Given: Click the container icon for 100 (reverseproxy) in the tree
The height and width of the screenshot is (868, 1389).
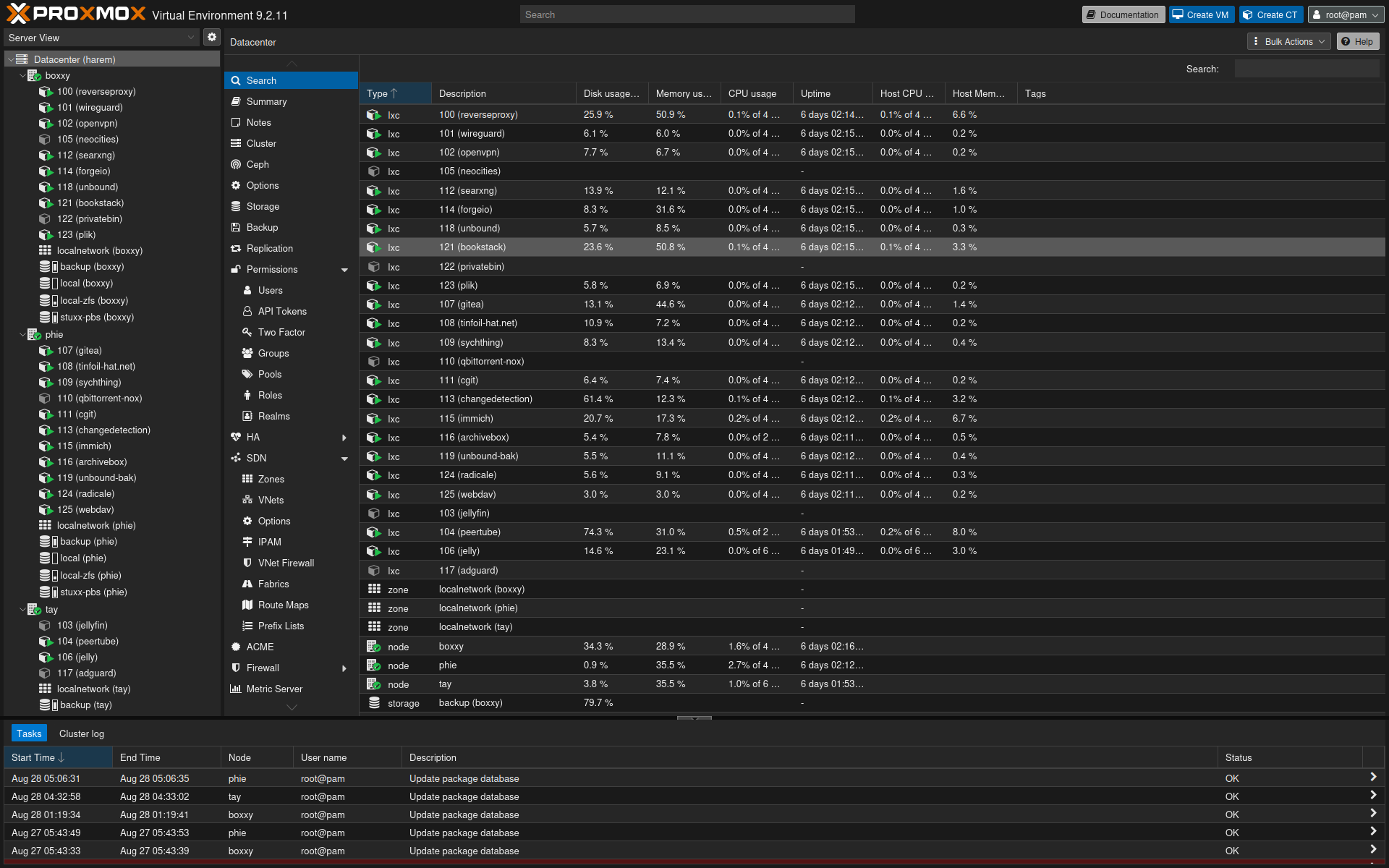Looking at the screenshot, I should [x=46, y=91].
